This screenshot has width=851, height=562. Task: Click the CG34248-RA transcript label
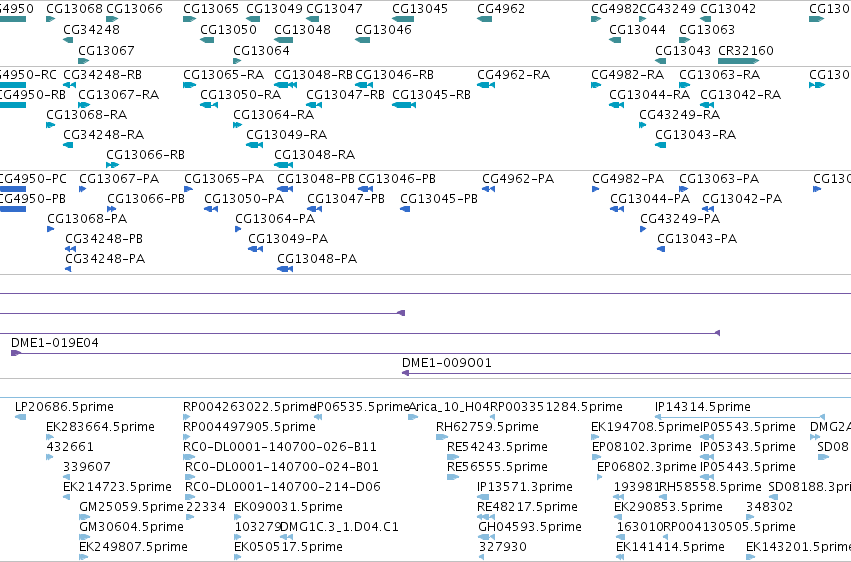click(x=103, y=135)
